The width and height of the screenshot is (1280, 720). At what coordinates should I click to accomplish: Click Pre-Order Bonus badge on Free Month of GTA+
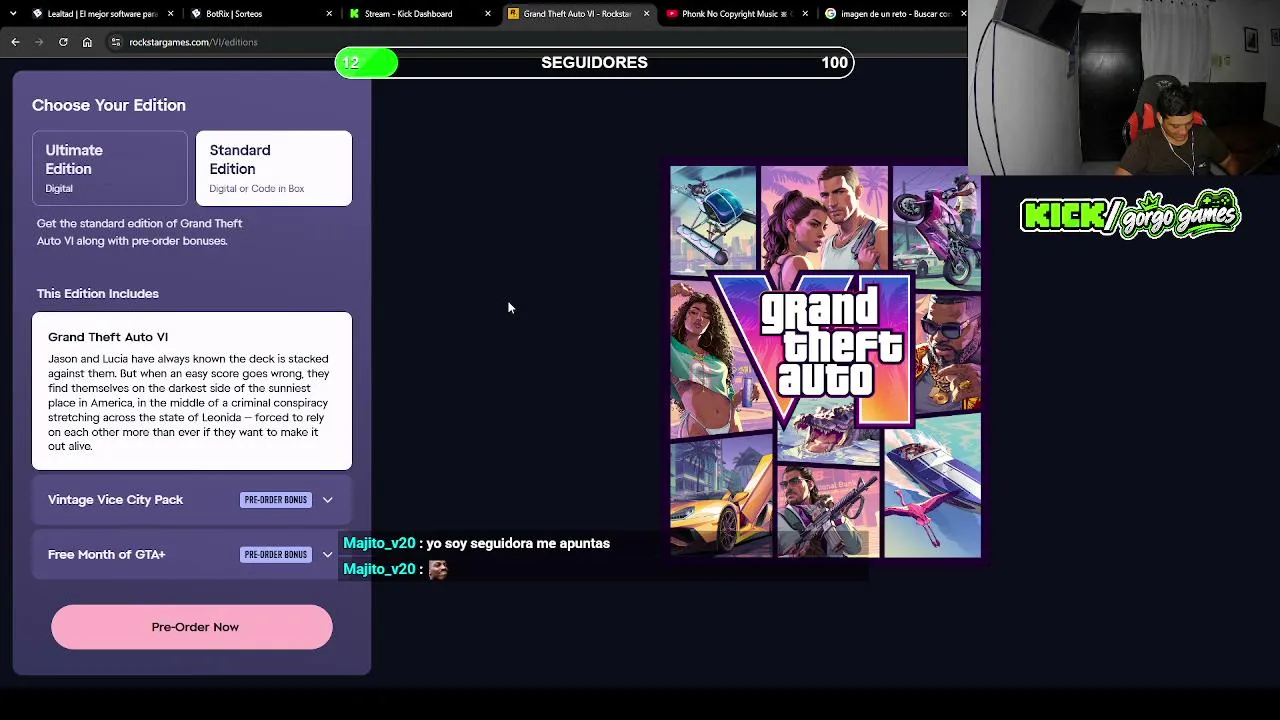point(276,555)
